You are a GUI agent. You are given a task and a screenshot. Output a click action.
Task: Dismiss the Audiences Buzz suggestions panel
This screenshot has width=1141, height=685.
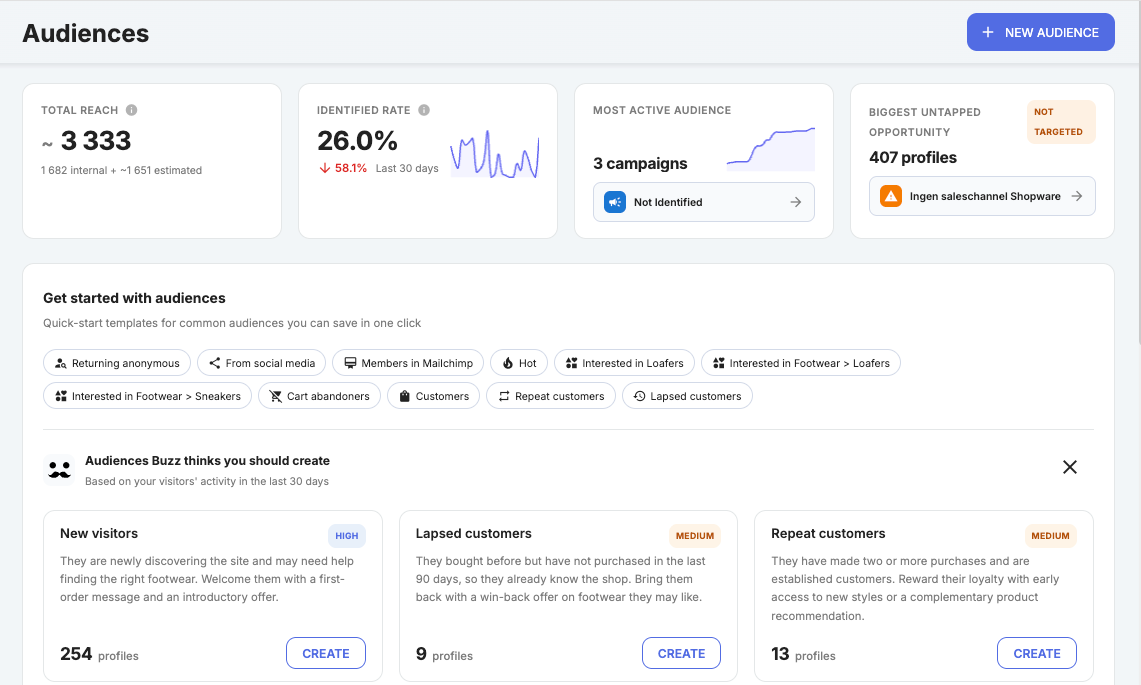(1069, 467)
